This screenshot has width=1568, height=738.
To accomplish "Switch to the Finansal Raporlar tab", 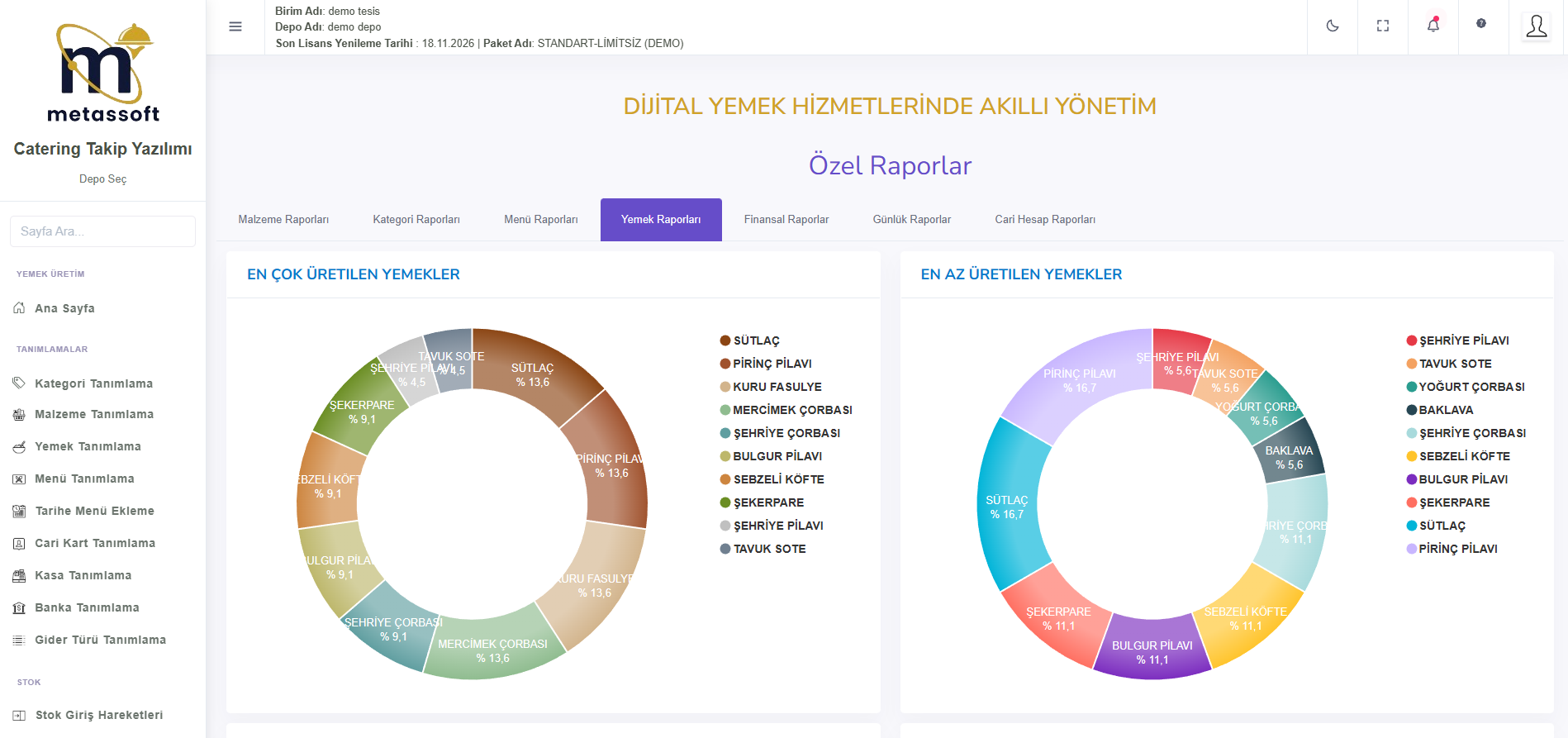I will tap(786, 220).
